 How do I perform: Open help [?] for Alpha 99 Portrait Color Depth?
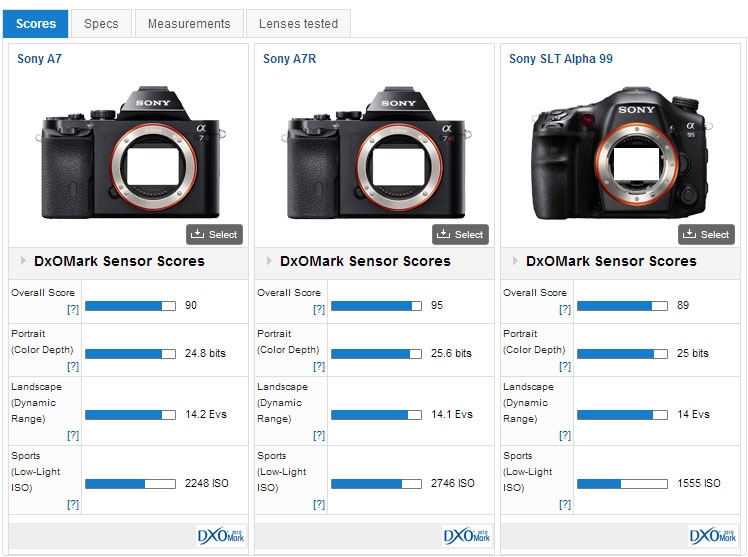click(565, 366)
